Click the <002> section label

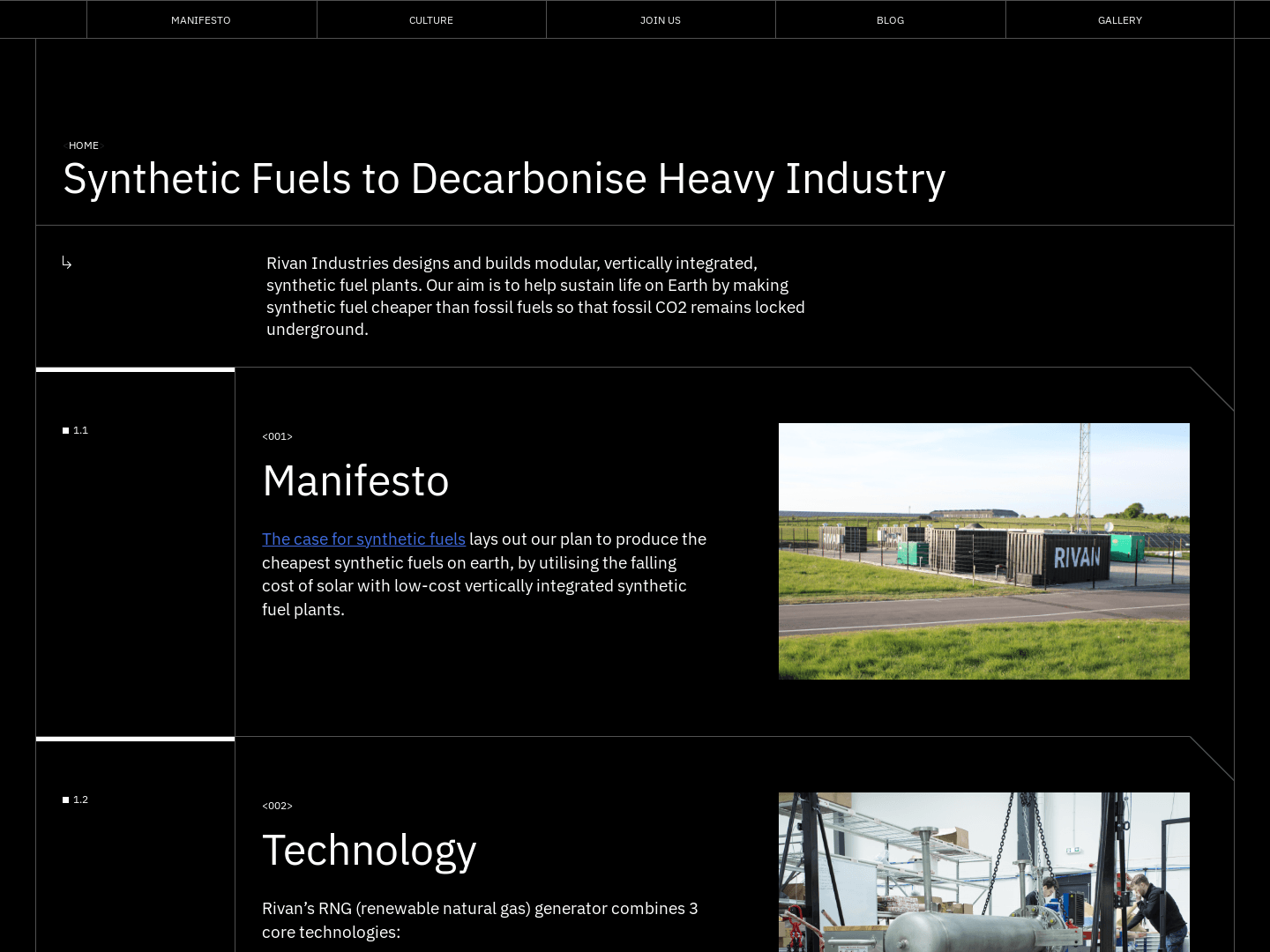pos(277,806)
